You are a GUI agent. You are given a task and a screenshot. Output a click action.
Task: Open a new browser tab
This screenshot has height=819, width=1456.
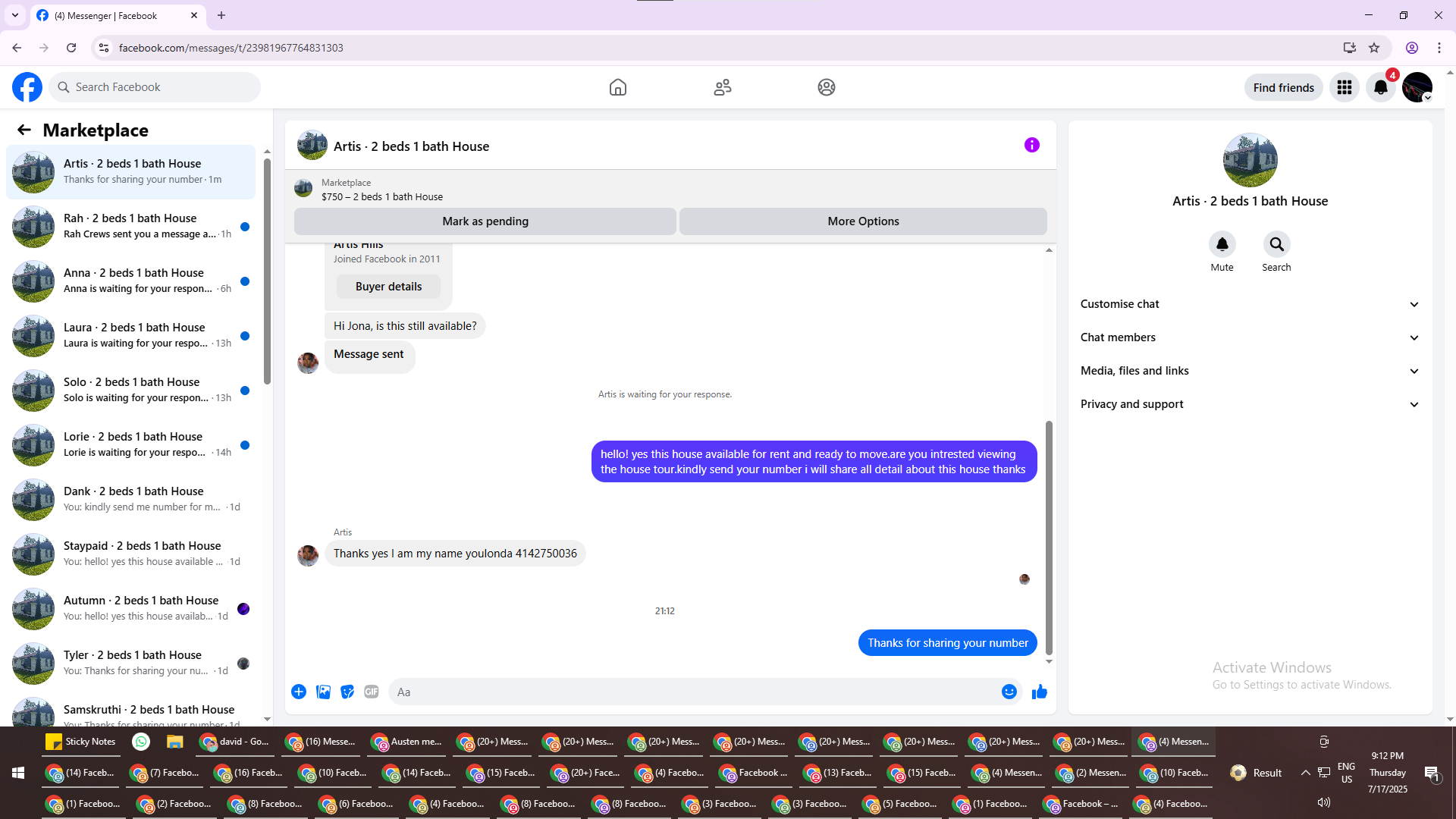click(221, 15)
